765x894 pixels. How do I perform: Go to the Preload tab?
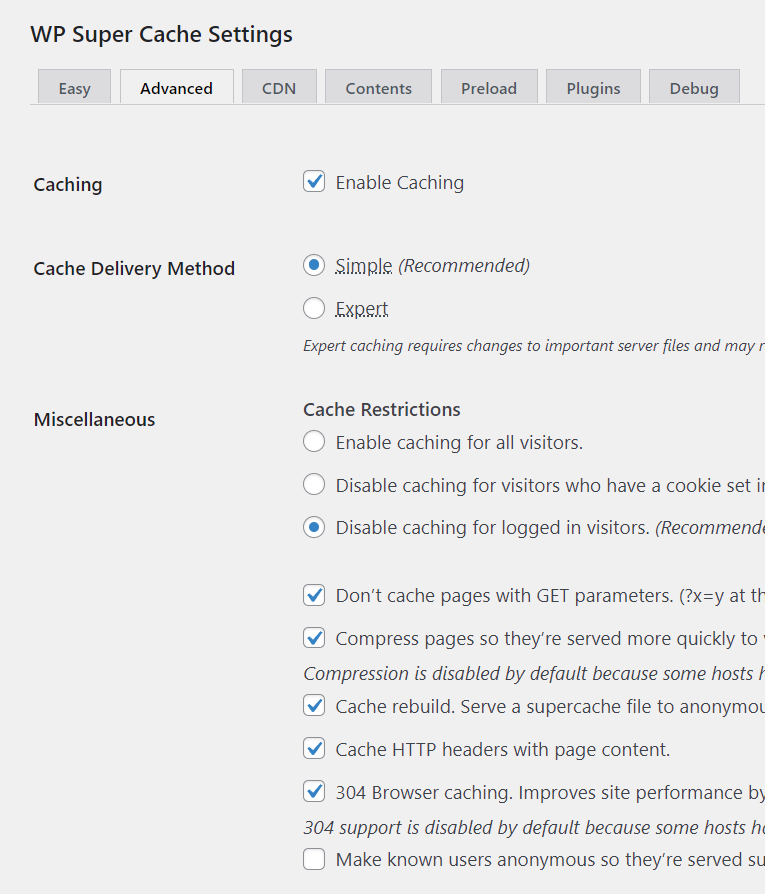[x=489, y=87]
